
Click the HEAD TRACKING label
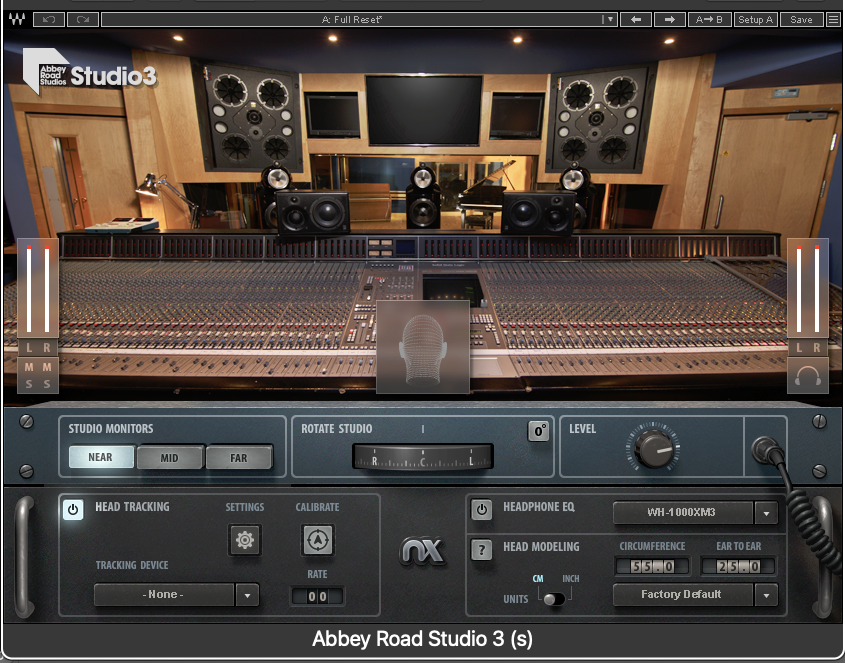click(x=132, y=507)
